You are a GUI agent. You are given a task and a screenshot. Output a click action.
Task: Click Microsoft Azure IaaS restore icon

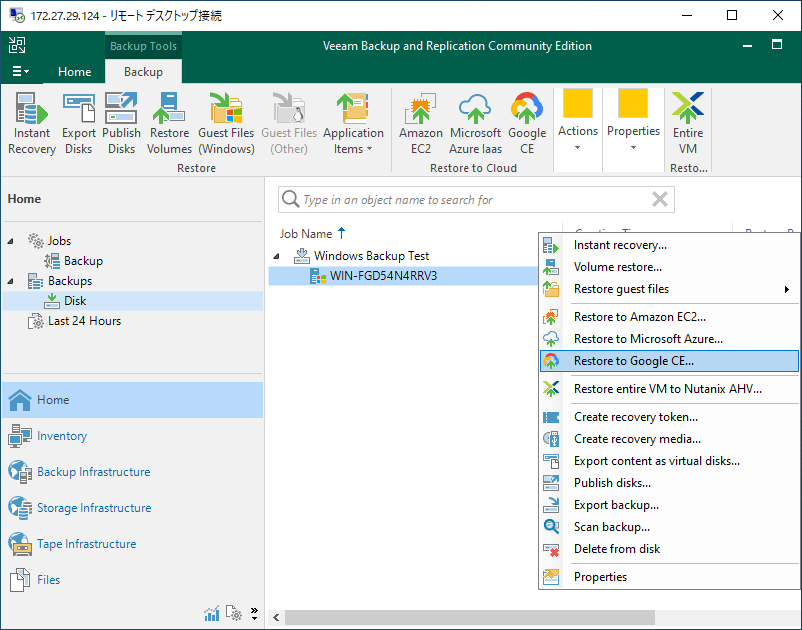click(x=475, y=123)
